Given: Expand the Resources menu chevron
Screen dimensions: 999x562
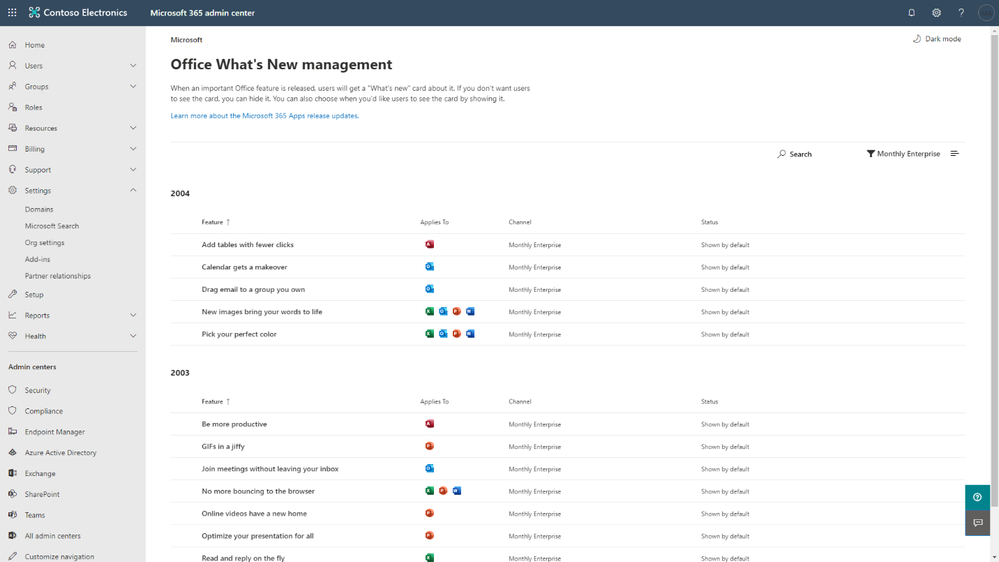Looking at the screenshot, I should click(133, 128).
